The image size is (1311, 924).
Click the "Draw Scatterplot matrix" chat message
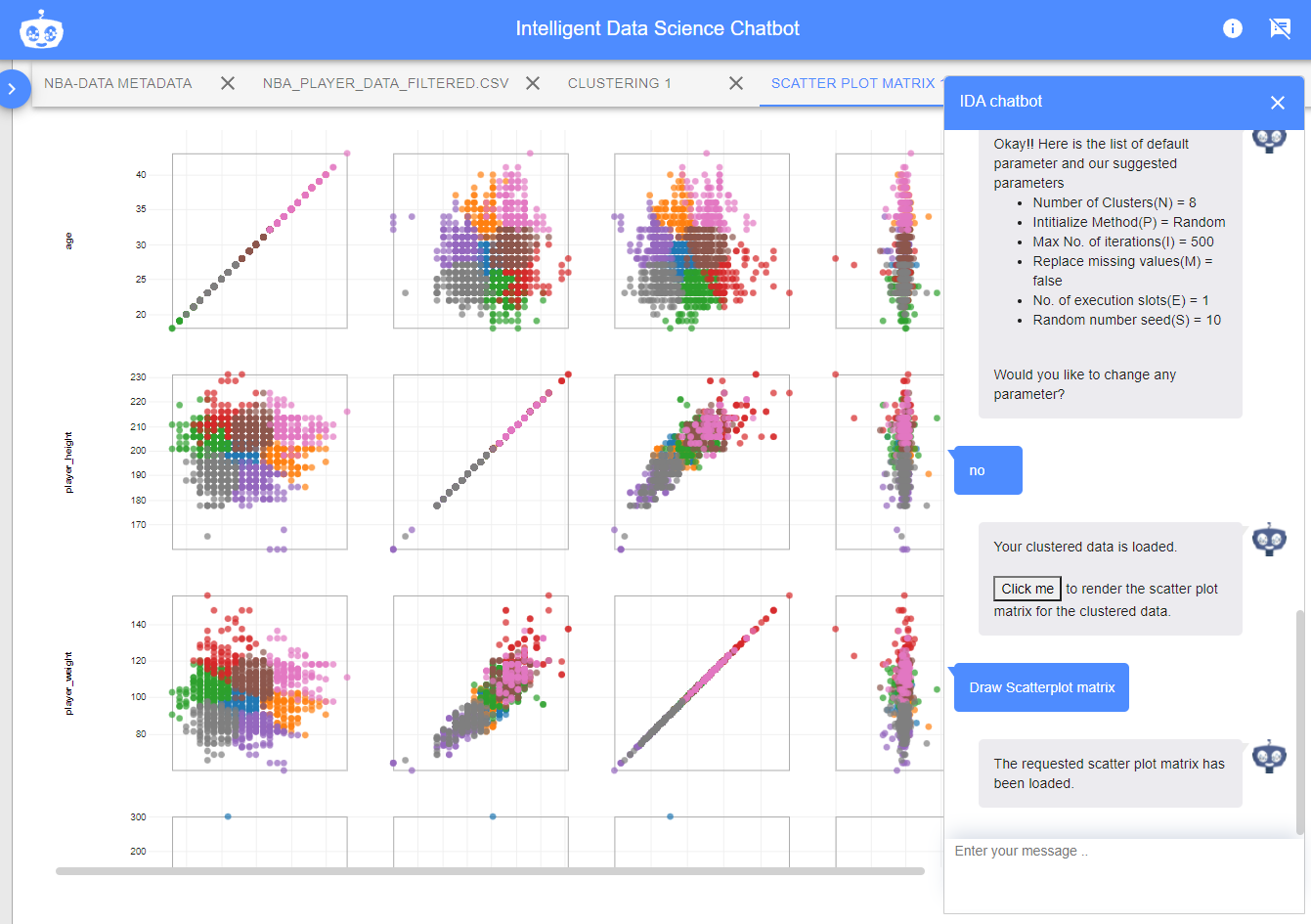1041,687
